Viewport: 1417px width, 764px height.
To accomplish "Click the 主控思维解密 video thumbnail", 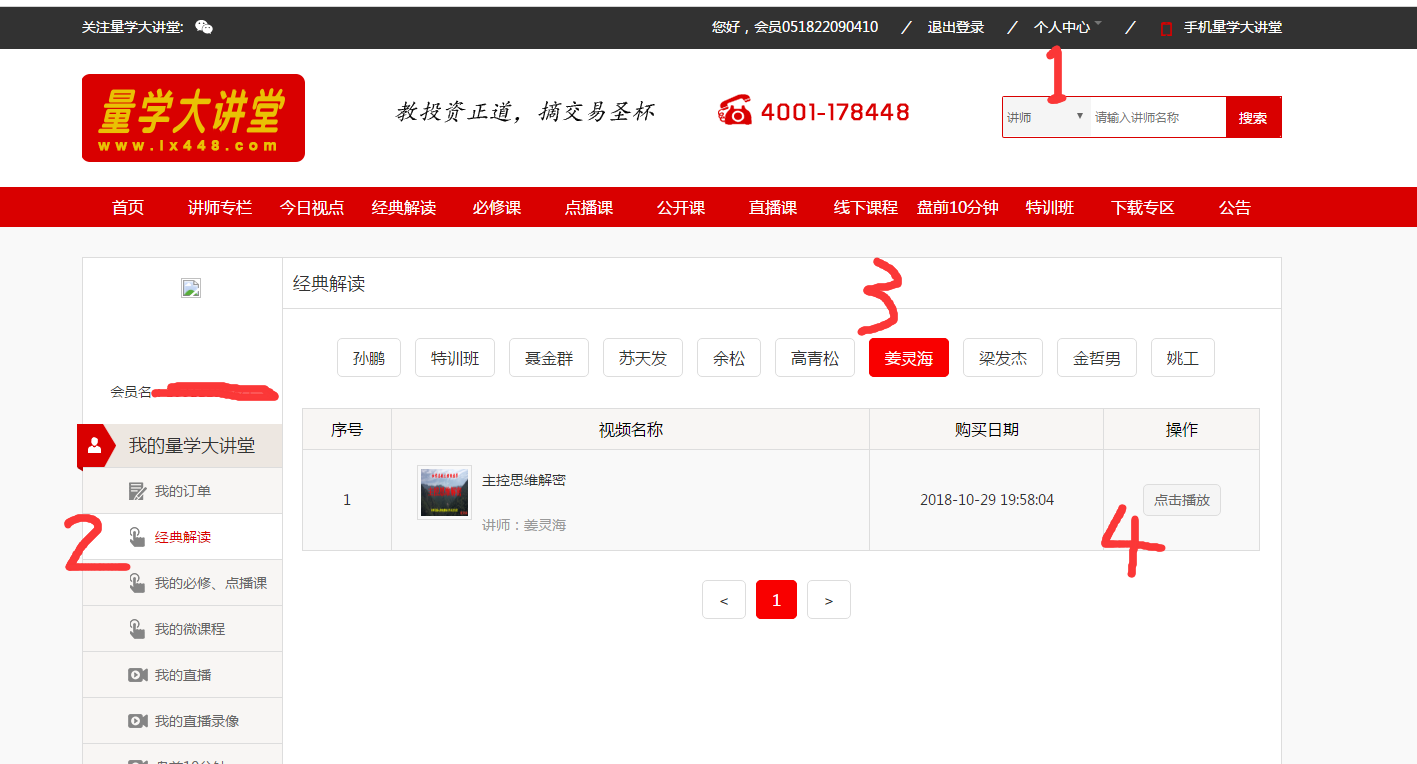I will click(x=444, y=492).
